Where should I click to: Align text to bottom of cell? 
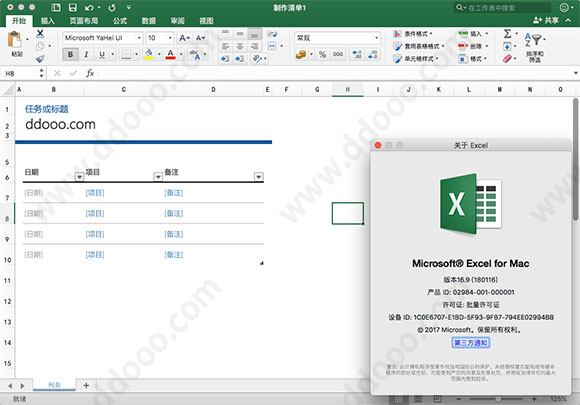pos(254,34)
